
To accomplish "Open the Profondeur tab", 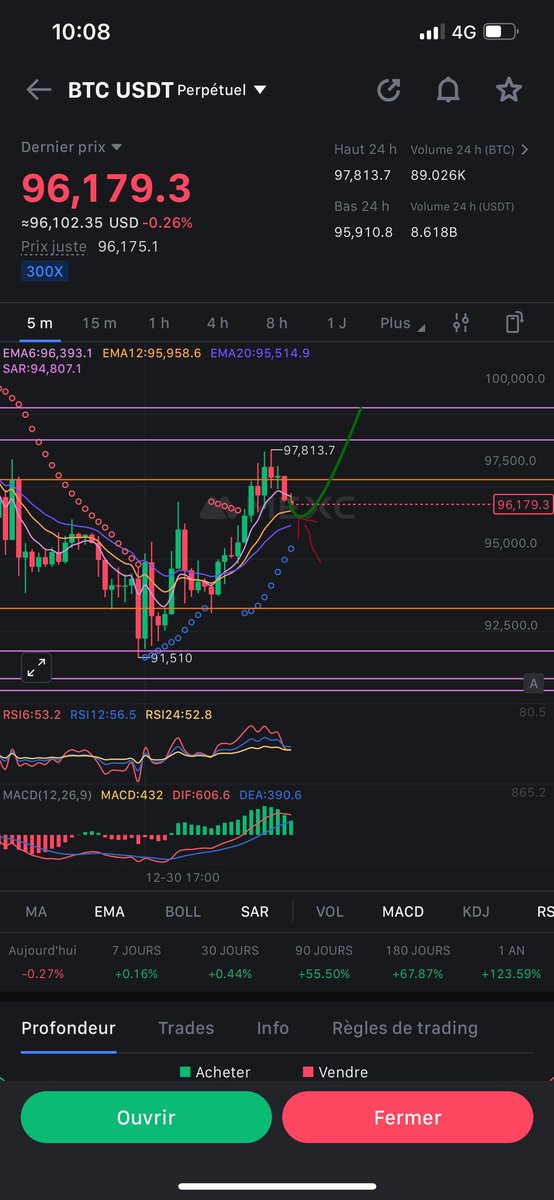I will click(68, 1028).
